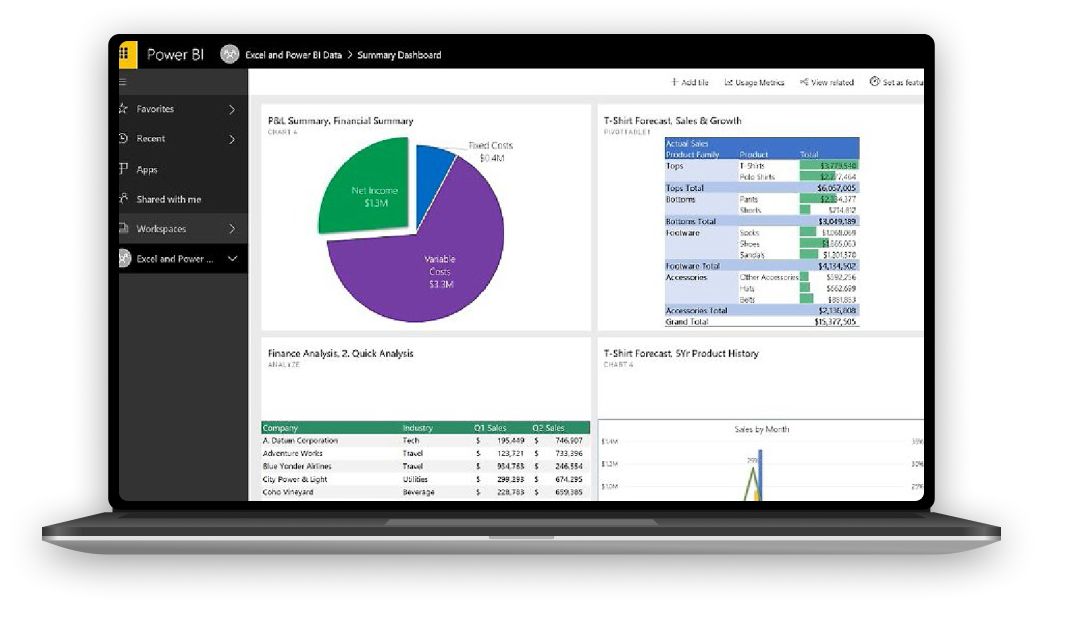Click the $15,377,505 grand total value
Image resolution: width=1092 pixels, height=643 pixels.
pyautogui.click(x=835, y=322)
